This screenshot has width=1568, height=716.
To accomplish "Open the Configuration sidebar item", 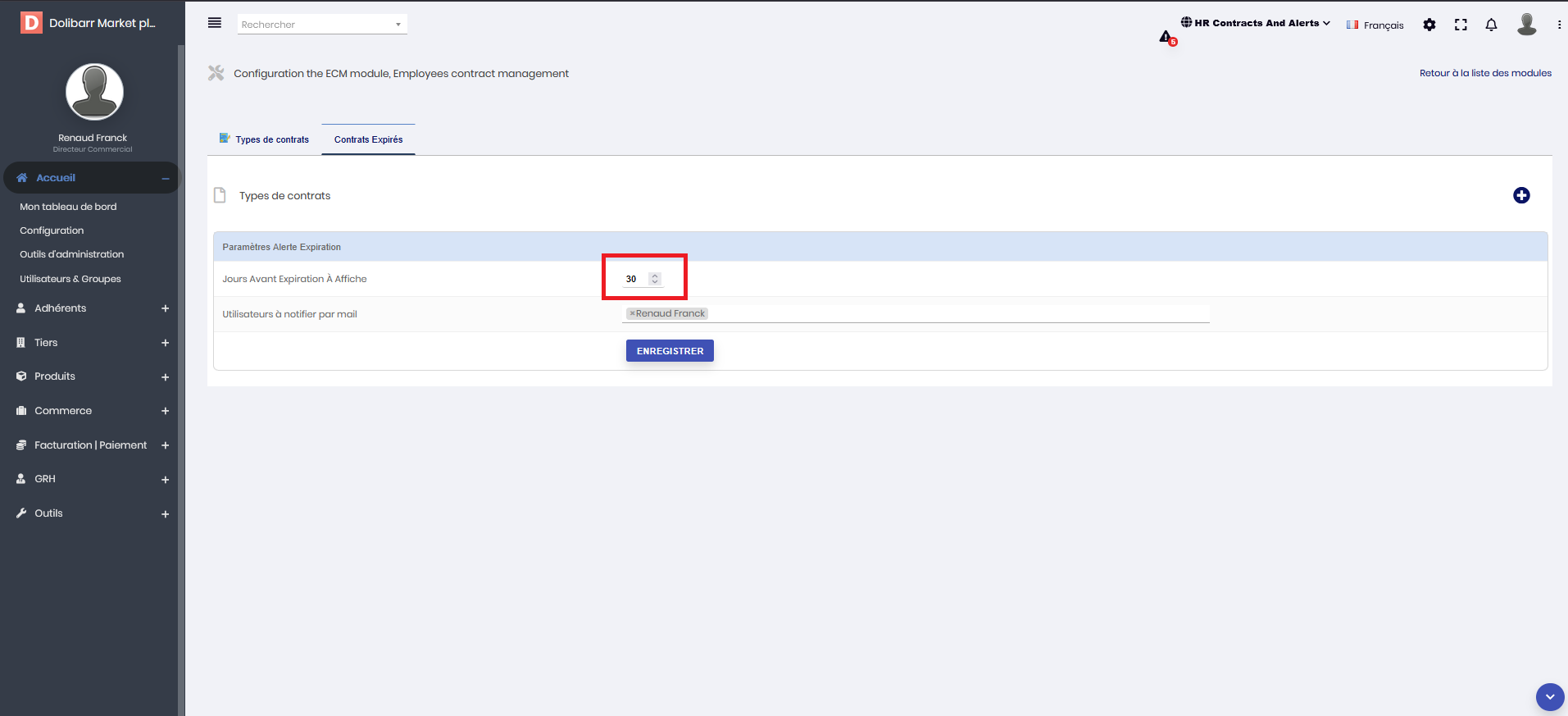I will pyautogui.click(x=52, y=230).
